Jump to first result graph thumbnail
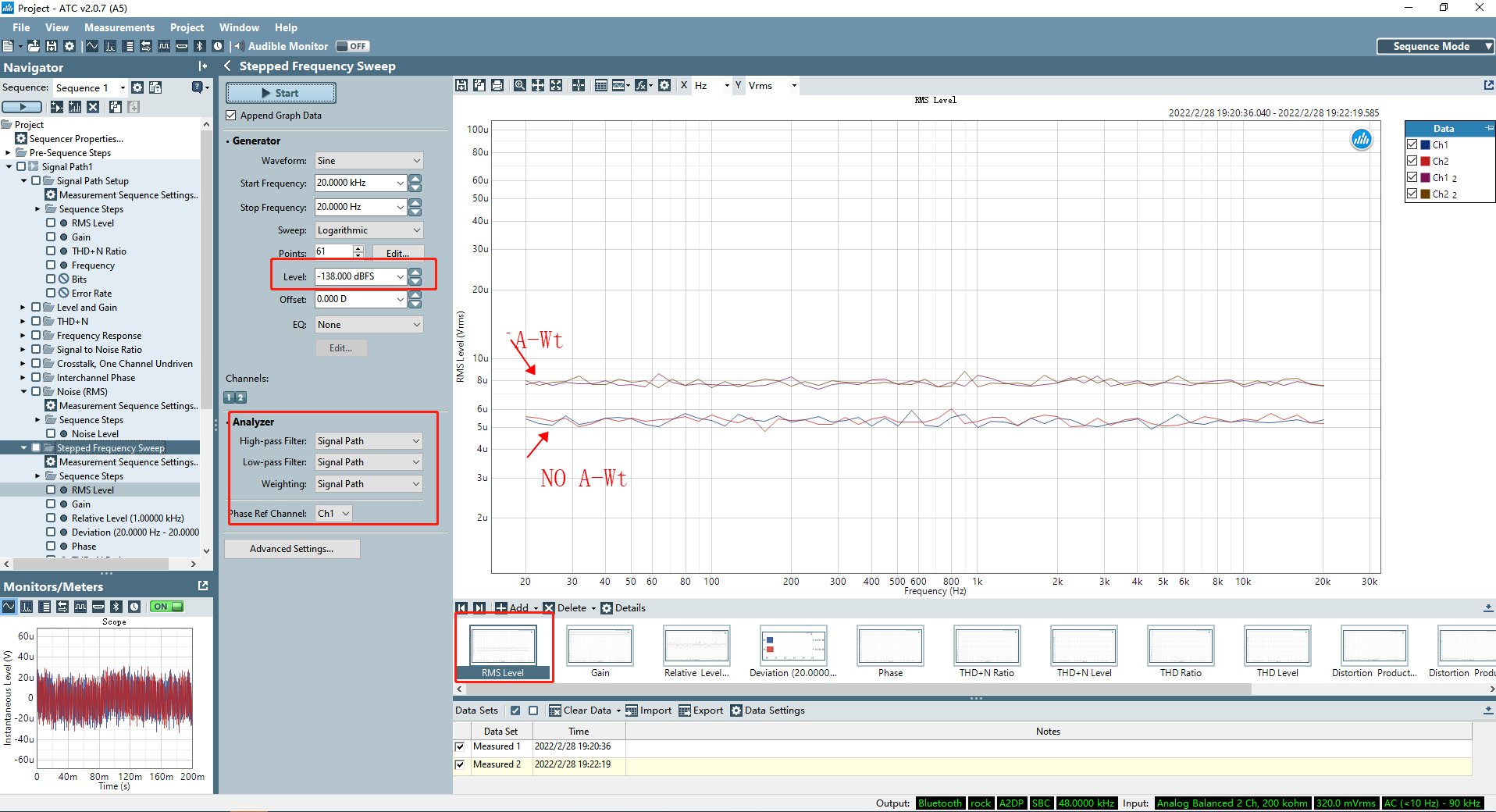The width and height of the screenshot is (1496, 812). 461,607
